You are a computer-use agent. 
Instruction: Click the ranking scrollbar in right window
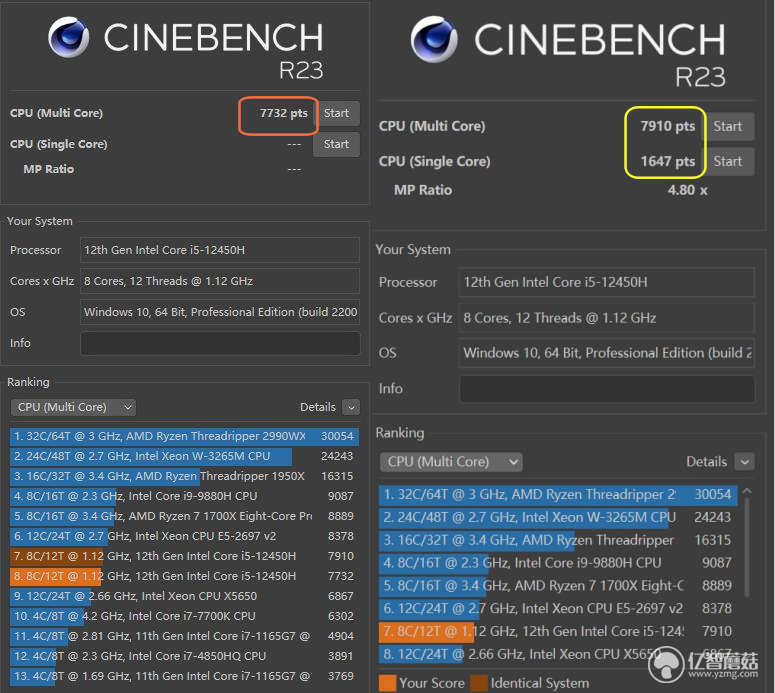coord(747,546)
